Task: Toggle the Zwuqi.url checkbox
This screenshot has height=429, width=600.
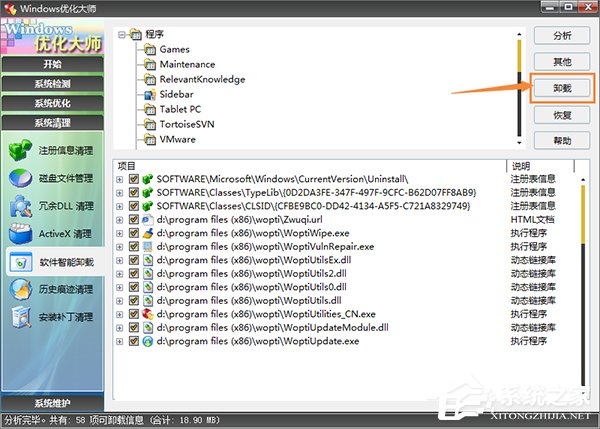Action: pos(134,220)
